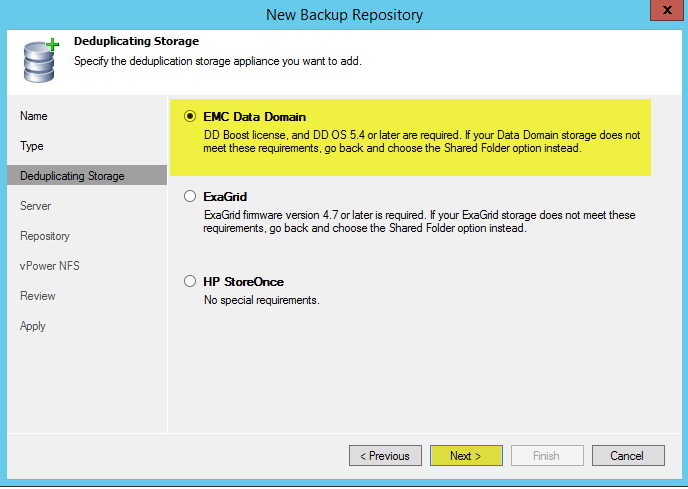Jump to the Repository step

(45, 236)
